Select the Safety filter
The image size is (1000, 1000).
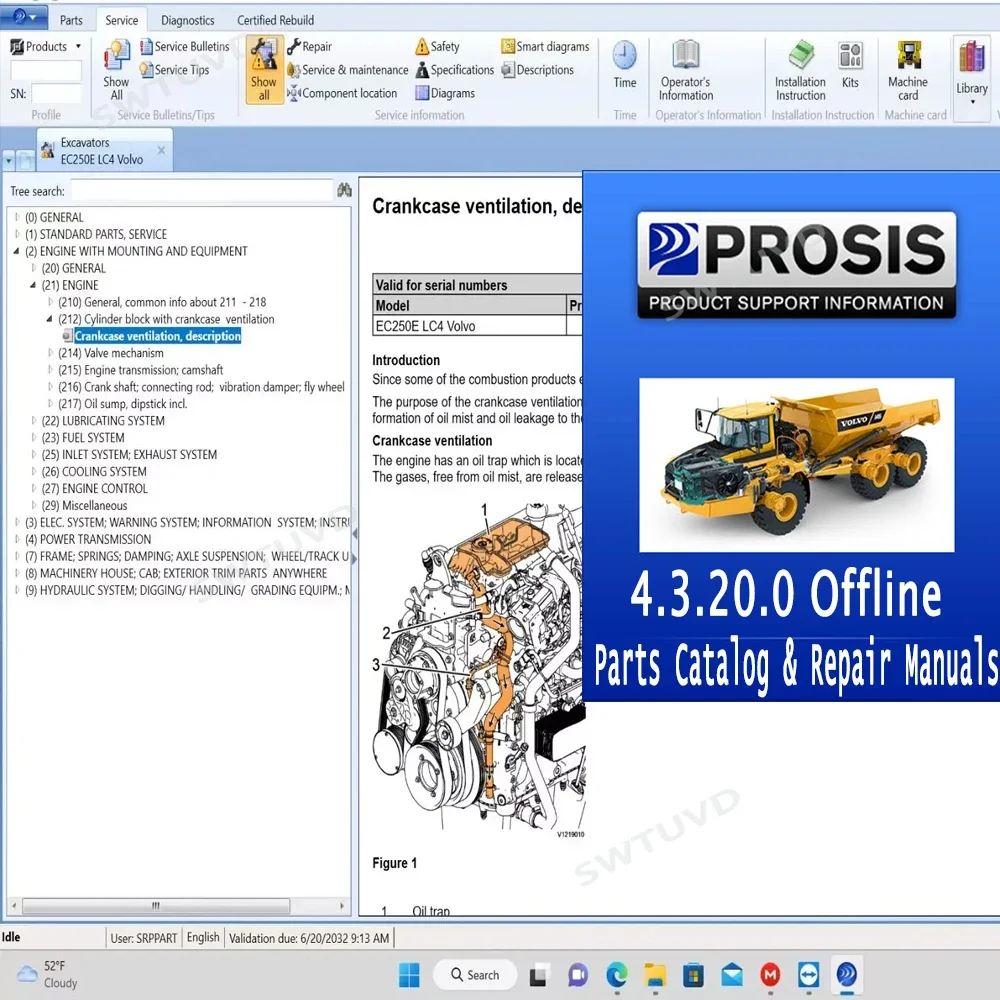[438, 47]
